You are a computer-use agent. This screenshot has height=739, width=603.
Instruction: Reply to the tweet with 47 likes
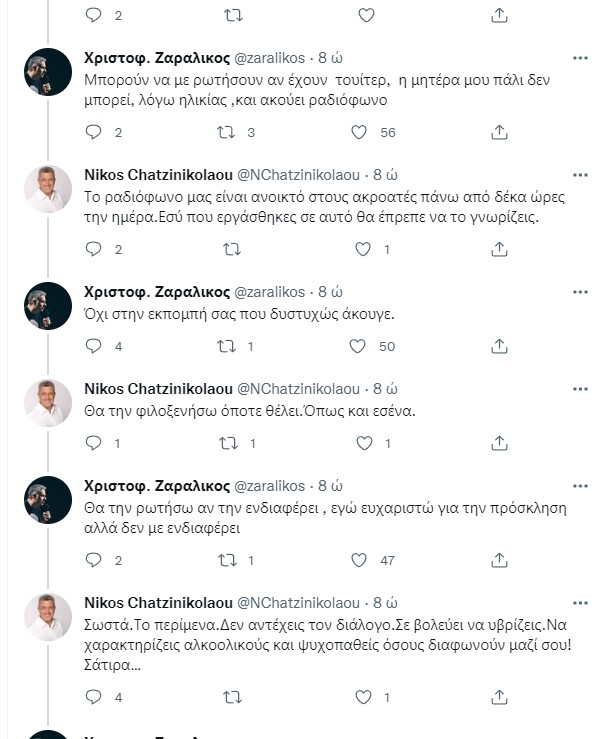click(94, 561)
